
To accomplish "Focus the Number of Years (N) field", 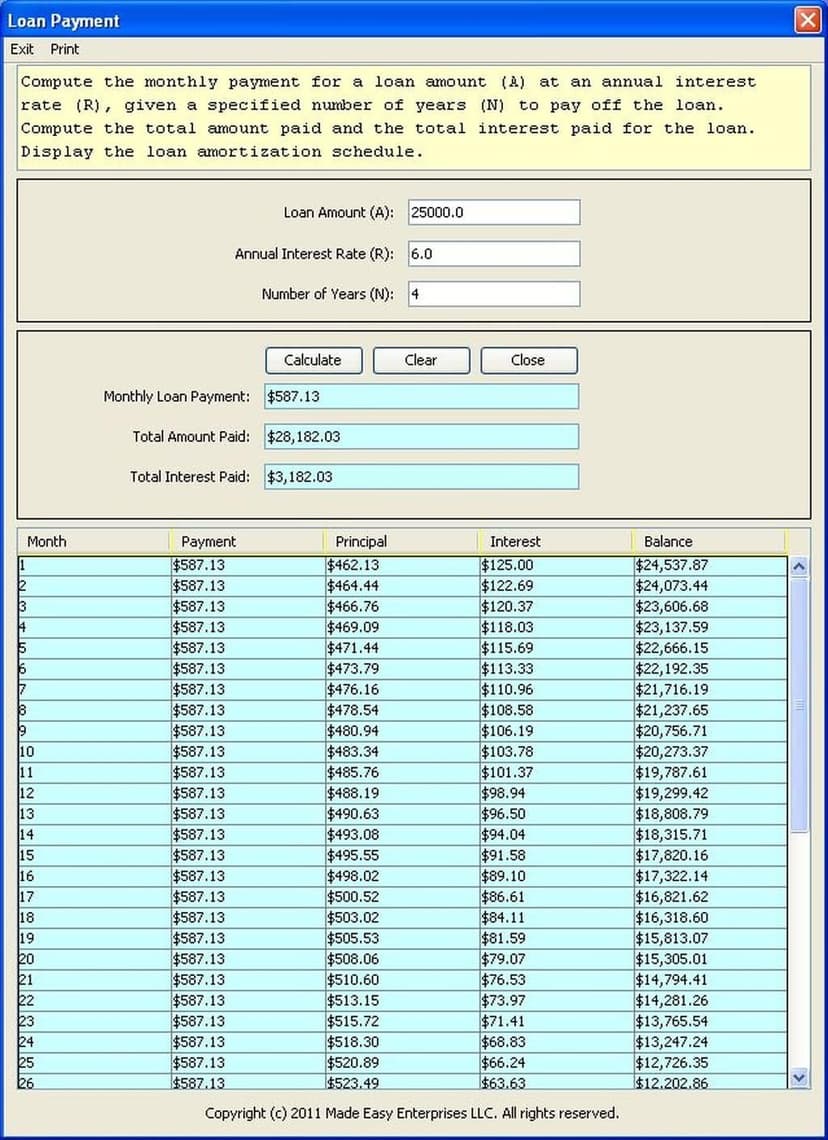I will pos(494,294).
